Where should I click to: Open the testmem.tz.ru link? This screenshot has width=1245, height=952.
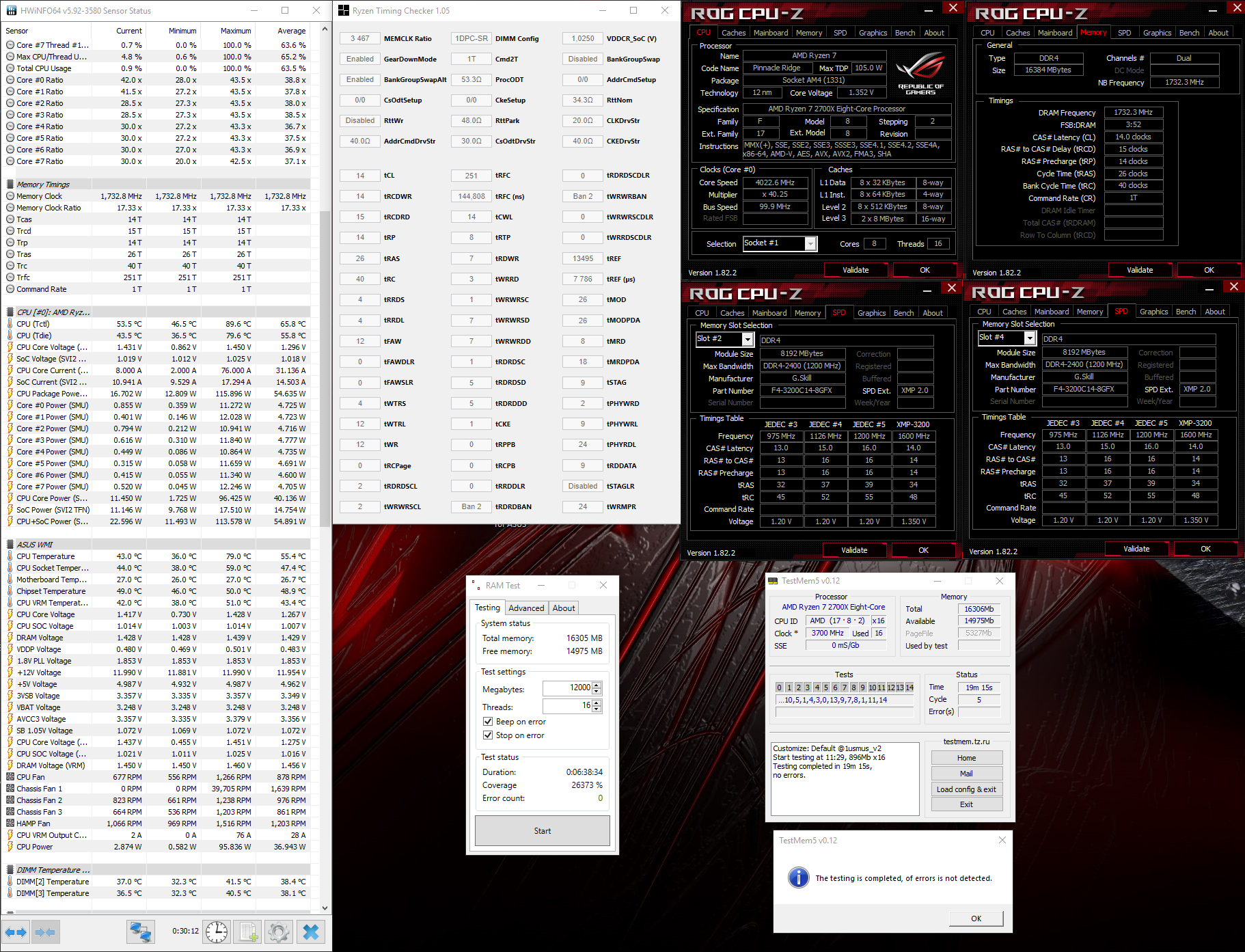click(966, 742)
